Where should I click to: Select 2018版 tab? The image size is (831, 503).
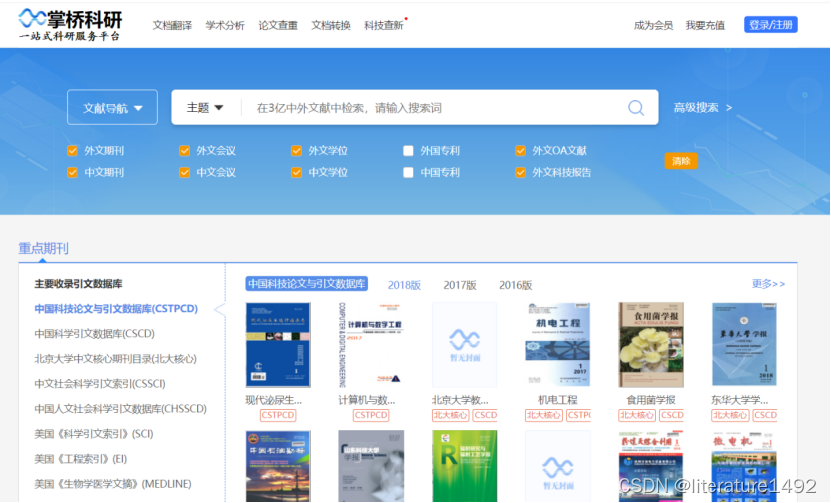[404, 285]
